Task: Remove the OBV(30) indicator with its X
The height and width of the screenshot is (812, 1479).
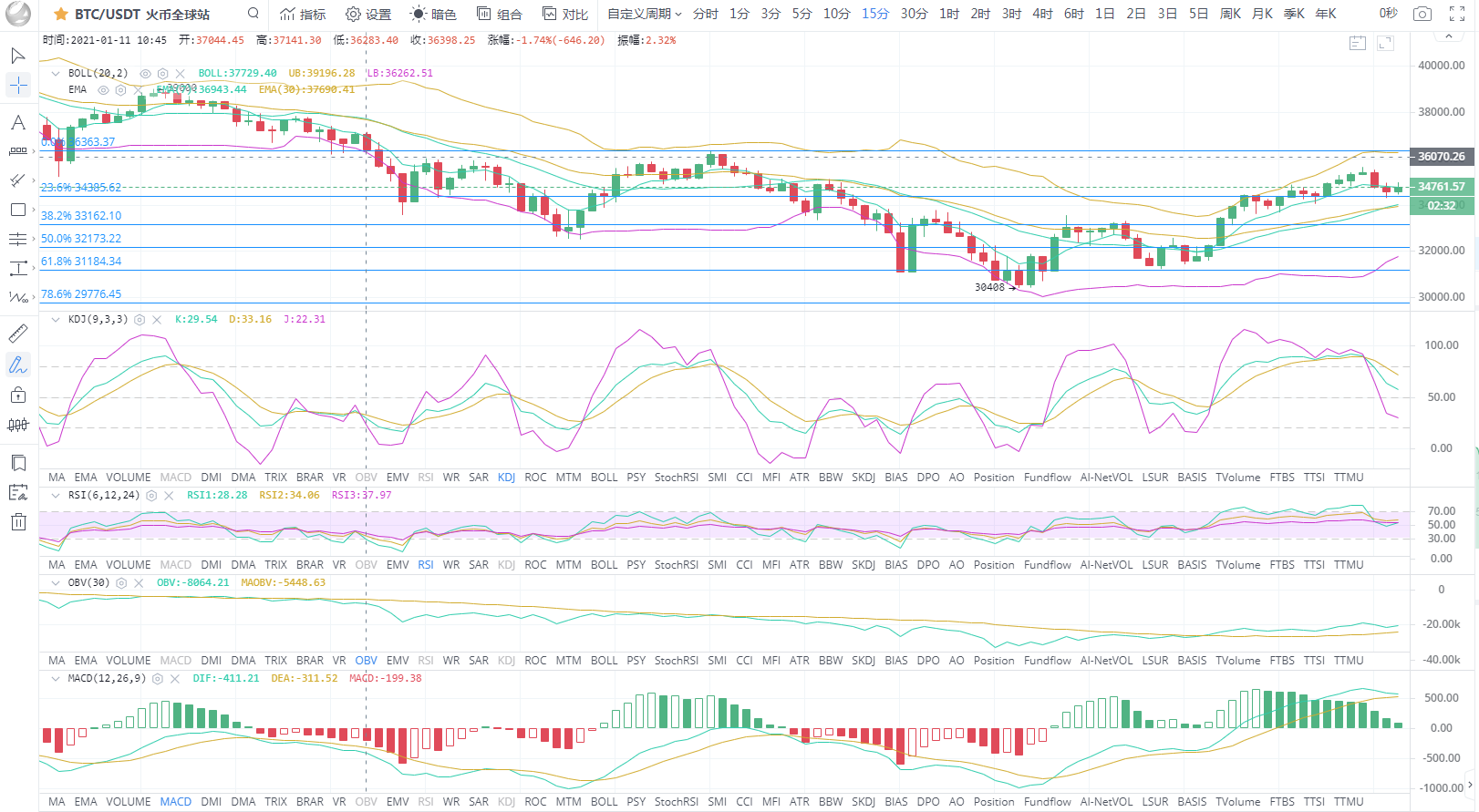Action: [139, 583]
